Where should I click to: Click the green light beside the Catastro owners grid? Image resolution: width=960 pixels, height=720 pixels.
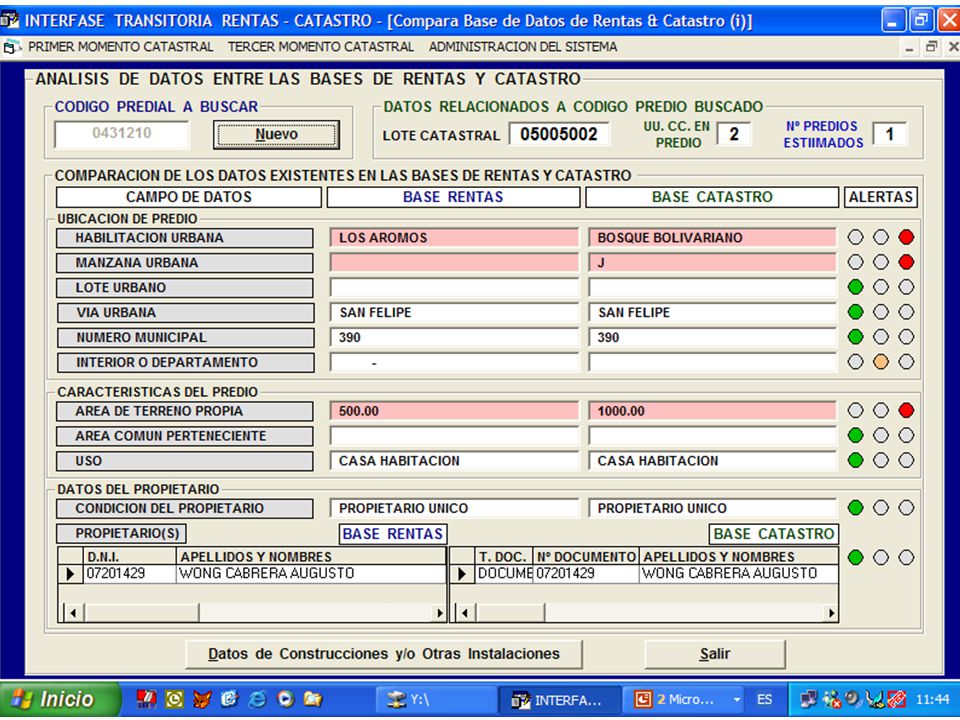855,557
